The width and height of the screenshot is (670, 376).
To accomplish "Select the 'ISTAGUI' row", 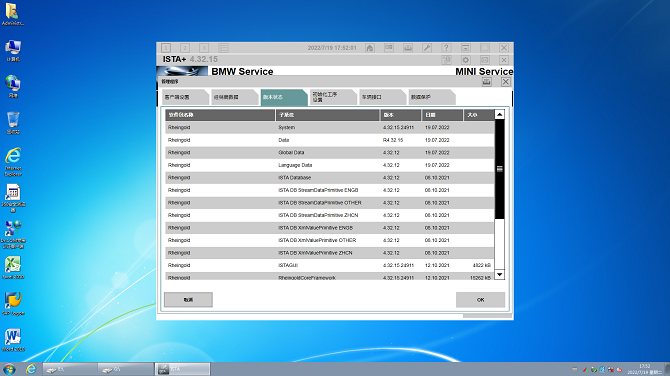I will click(329, 265).
